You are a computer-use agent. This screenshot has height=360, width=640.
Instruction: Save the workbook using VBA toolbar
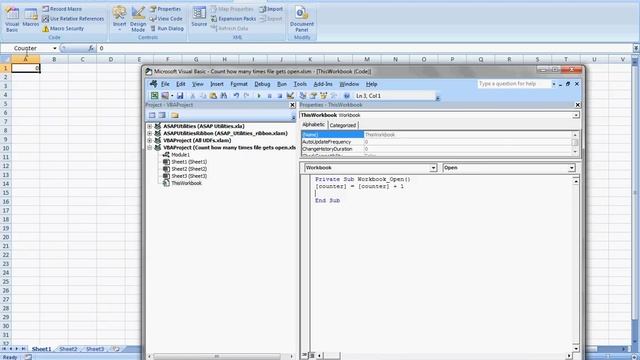coord(180,96)
